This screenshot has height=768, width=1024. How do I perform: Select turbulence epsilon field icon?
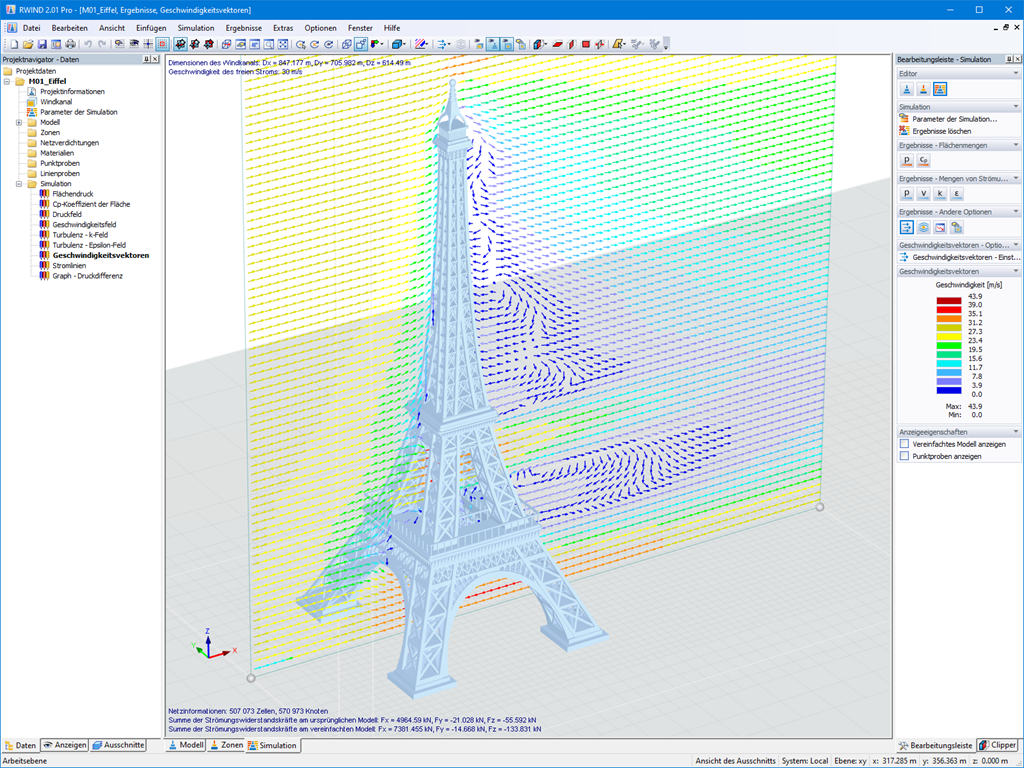(x=956, y=193)
